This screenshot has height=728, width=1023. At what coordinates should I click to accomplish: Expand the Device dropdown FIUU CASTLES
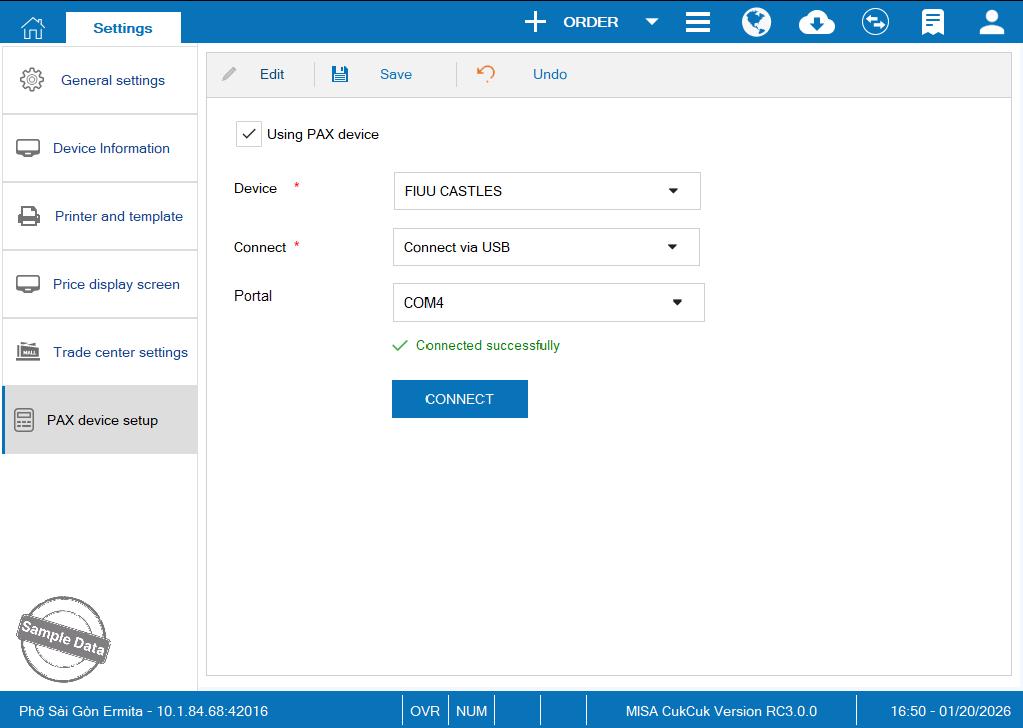pyautogui.click(x=673, y=191)
